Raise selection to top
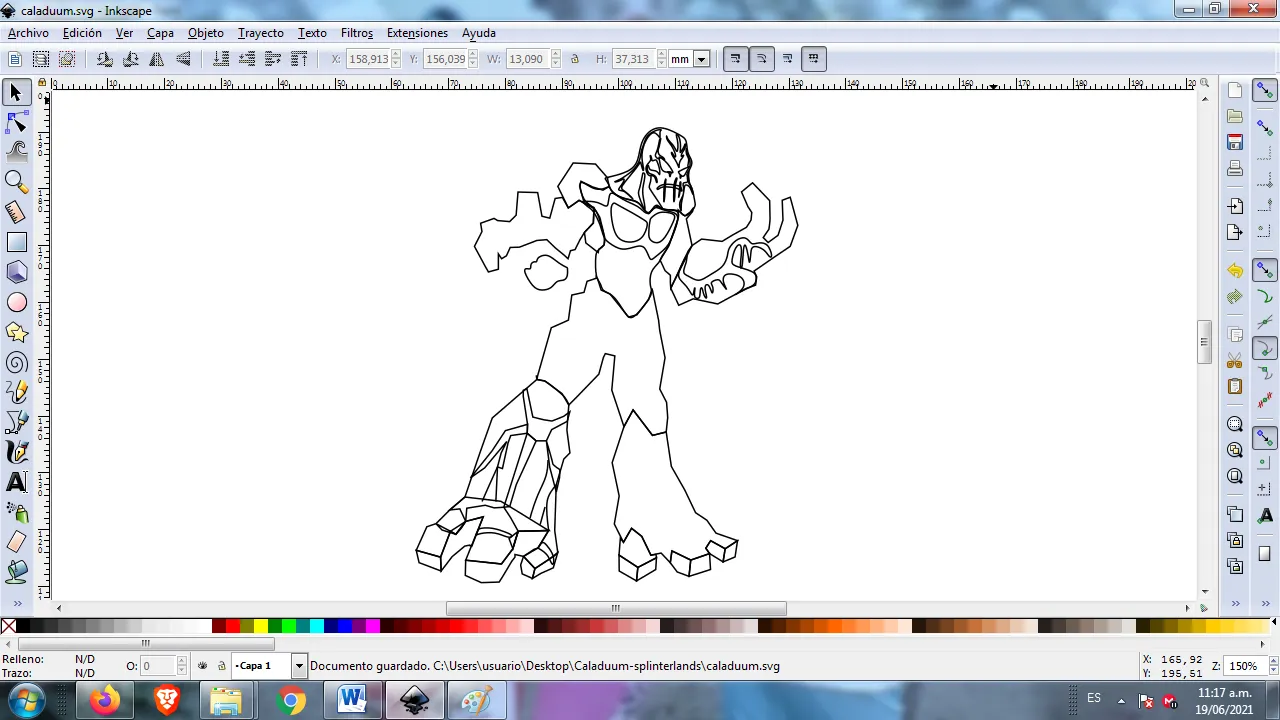 click(x=299, y=59)
